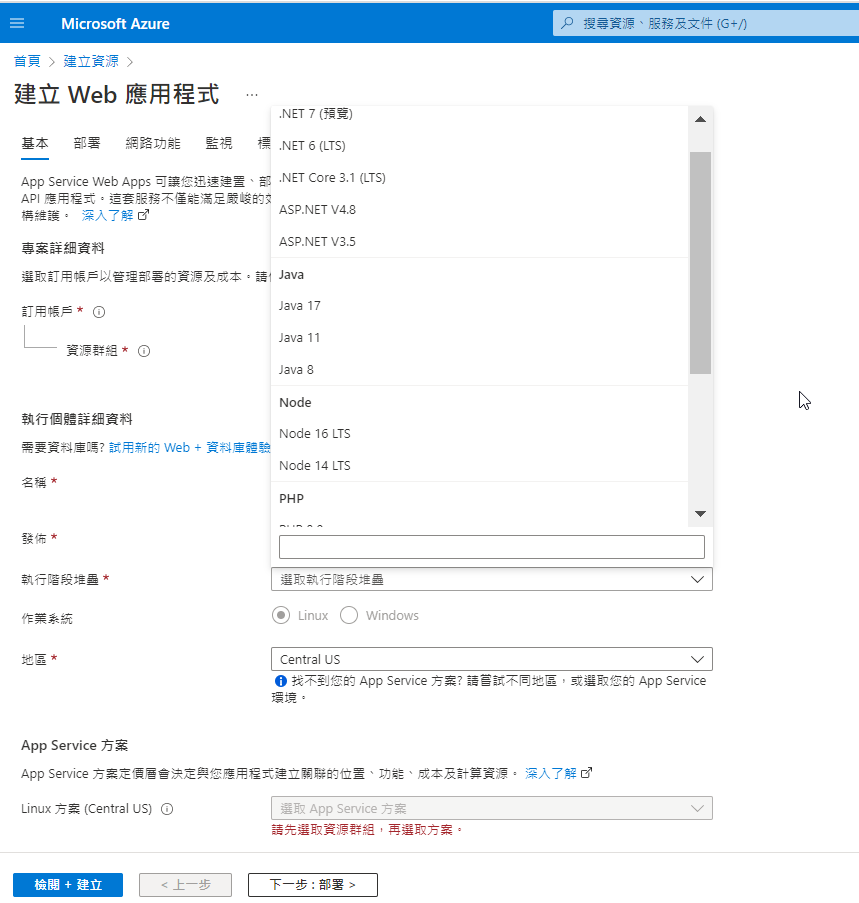Choose Java 8 runtime
This screenshot has height=903, width=859.
[479, 370]
